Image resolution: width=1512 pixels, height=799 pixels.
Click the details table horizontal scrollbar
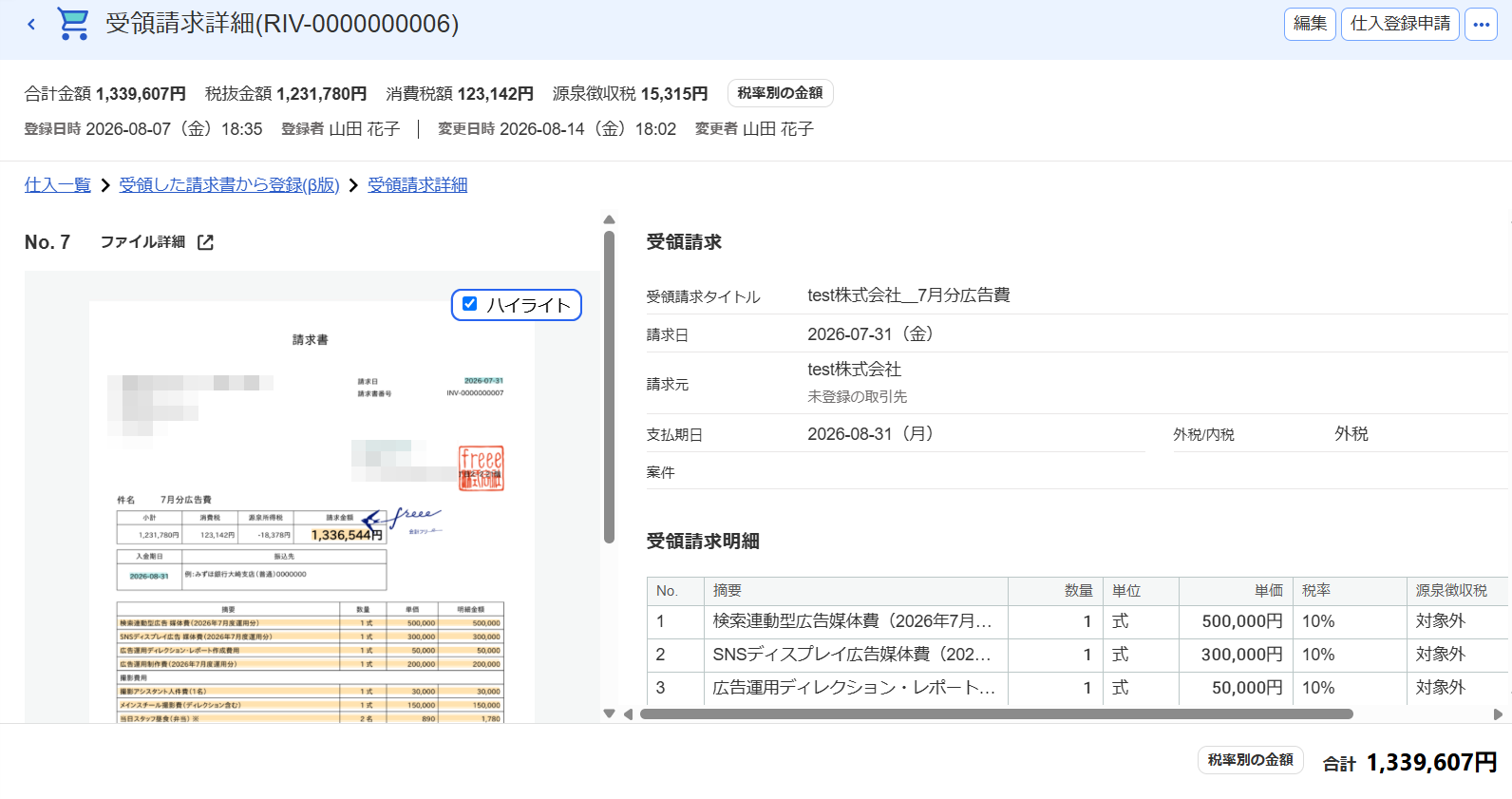pyautogui.click(x=996, y=713)
